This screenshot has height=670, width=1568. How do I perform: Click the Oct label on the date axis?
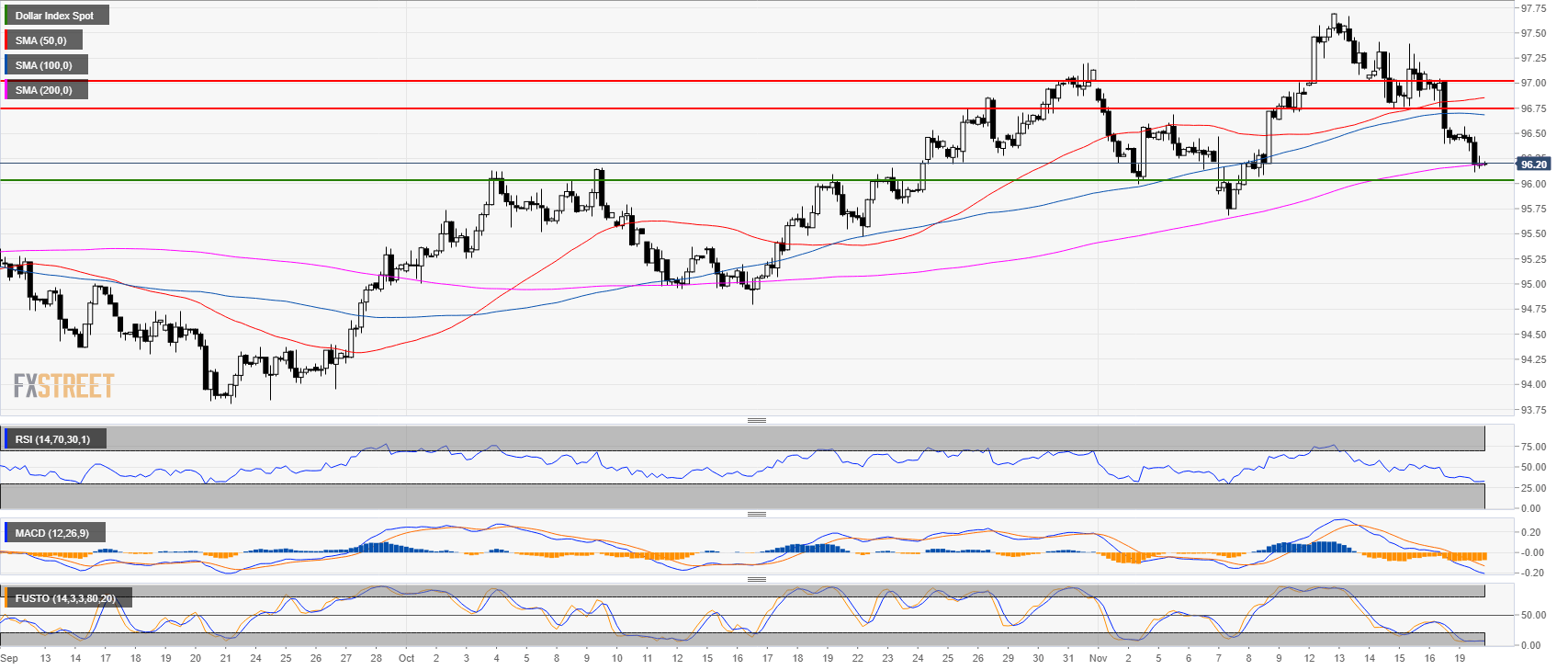(x=406, y=658)
